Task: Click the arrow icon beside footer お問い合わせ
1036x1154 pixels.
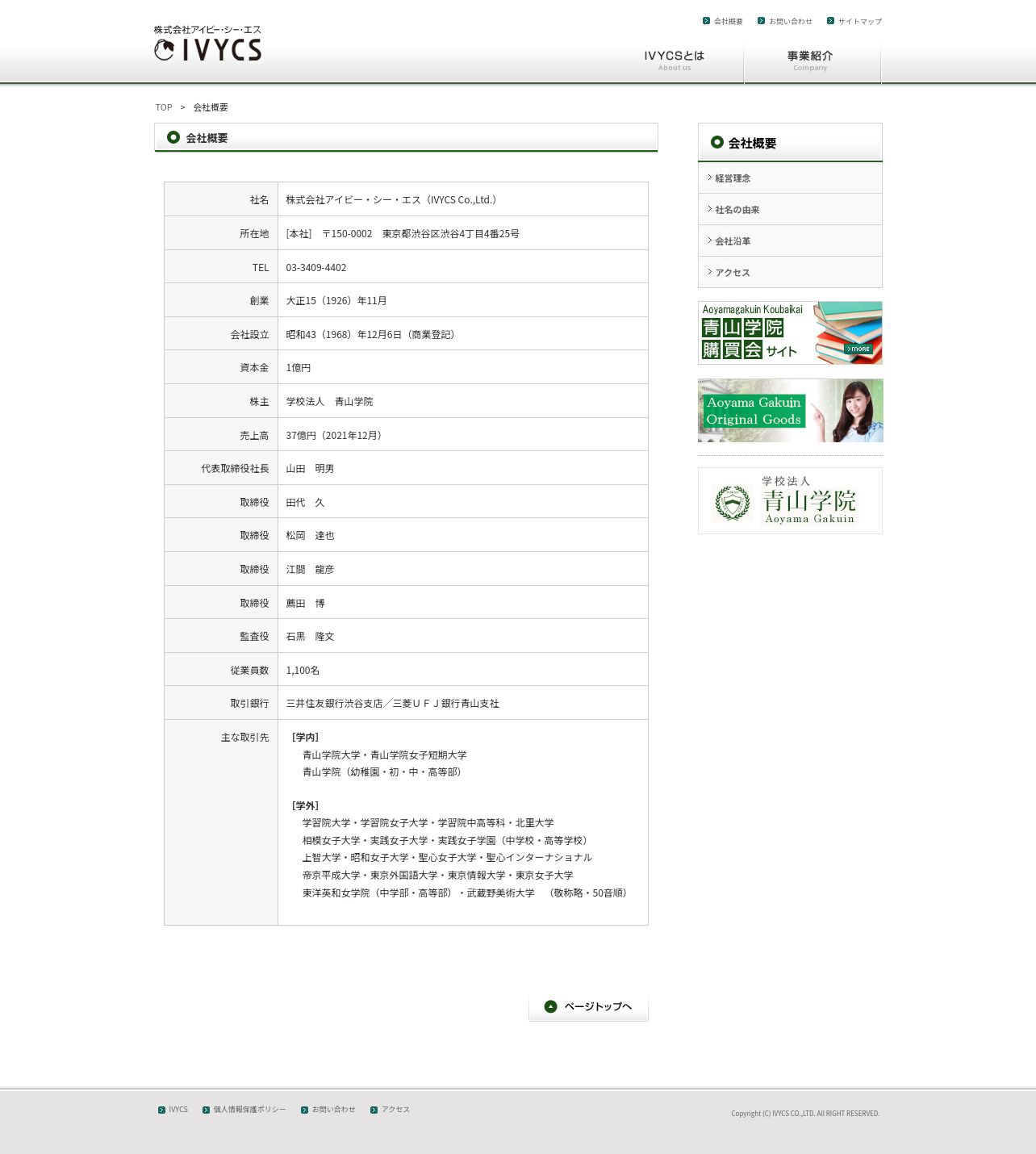Action: pyautogui.click(x=304, y=1110)
